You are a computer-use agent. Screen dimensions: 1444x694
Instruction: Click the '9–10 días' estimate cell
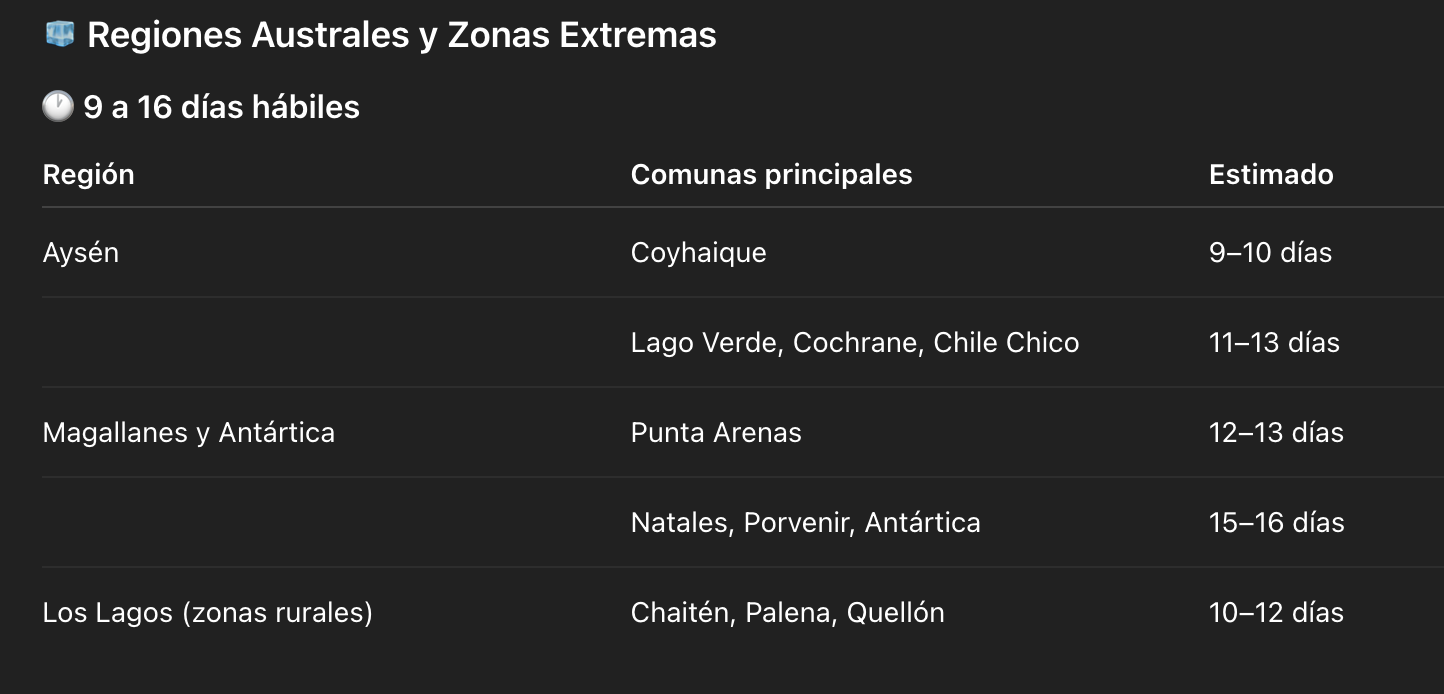(1270, 252)
